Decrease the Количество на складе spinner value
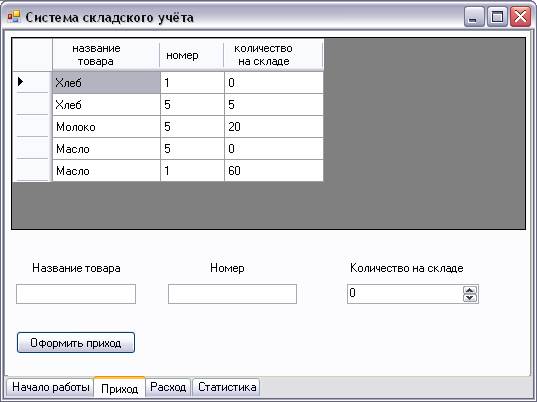Image resolution: width=537 pixels, height=402 pixels. pos(470,298)
